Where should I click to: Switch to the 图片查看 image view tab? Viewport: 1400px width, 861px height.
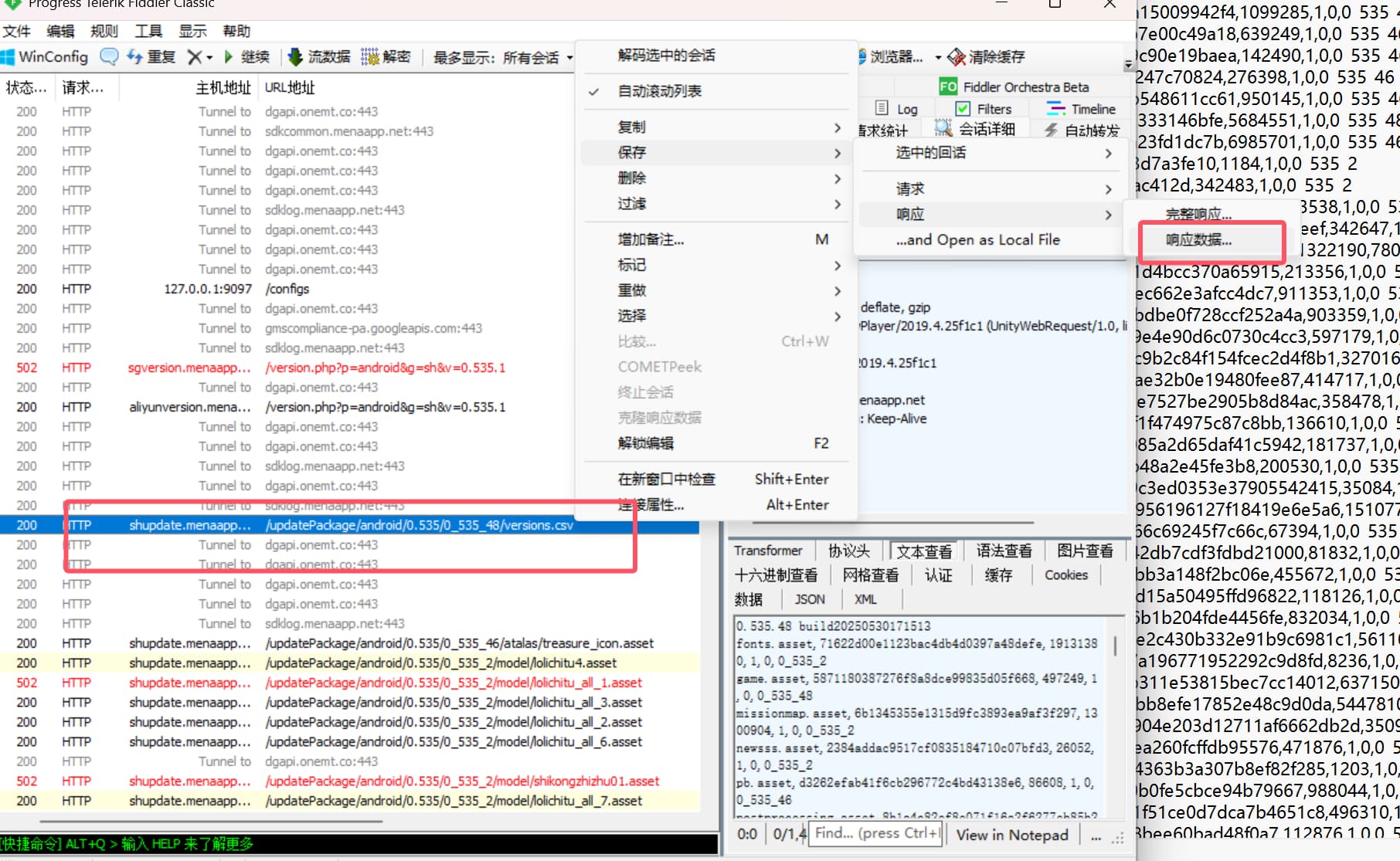click(1085, 551)
